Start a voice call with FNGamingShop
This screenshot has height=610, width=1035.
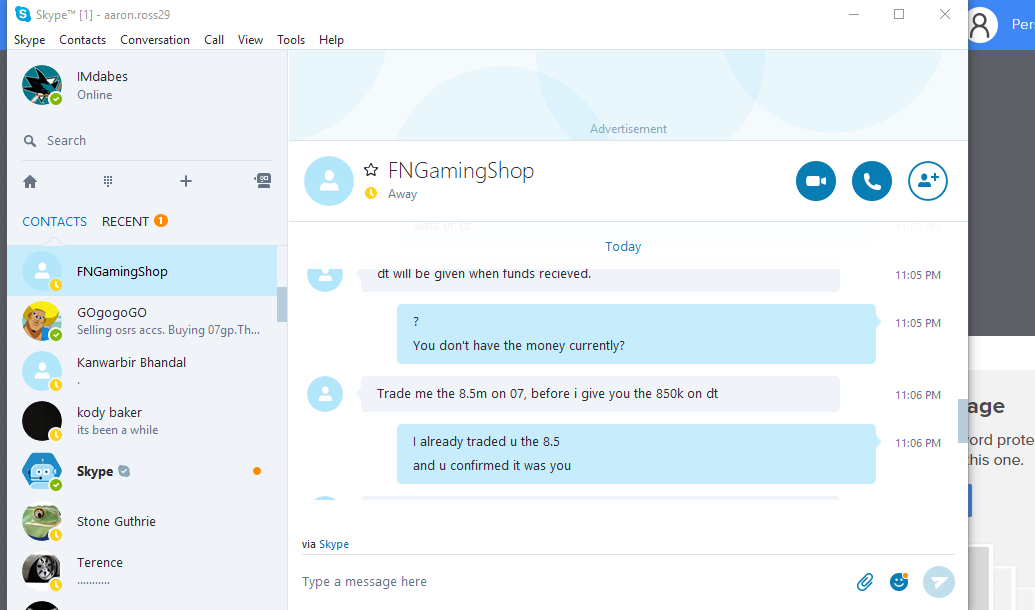(872, 181)
